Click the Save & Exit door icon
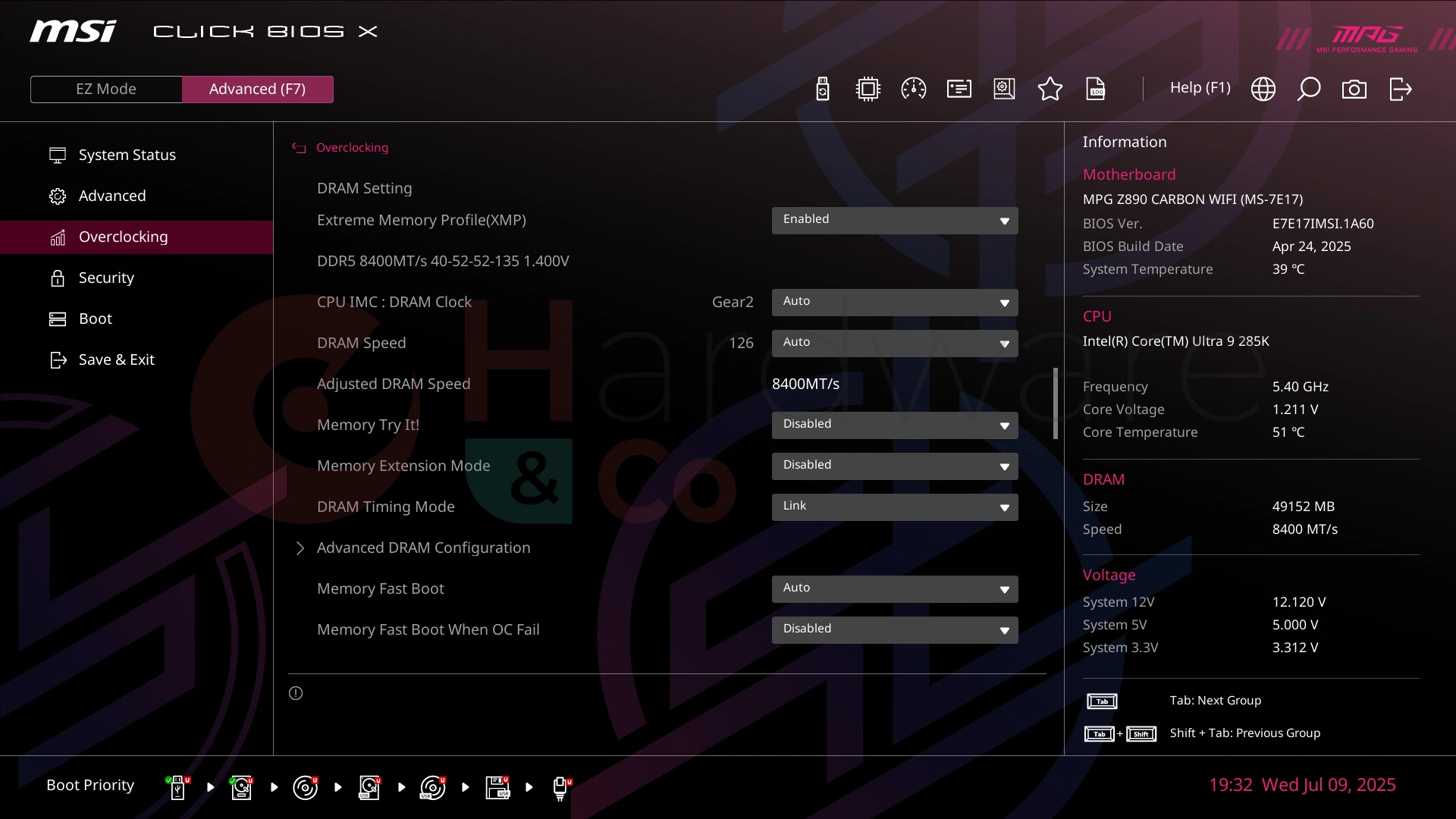Screen dimensions: 1456x819 click(58, 360)
